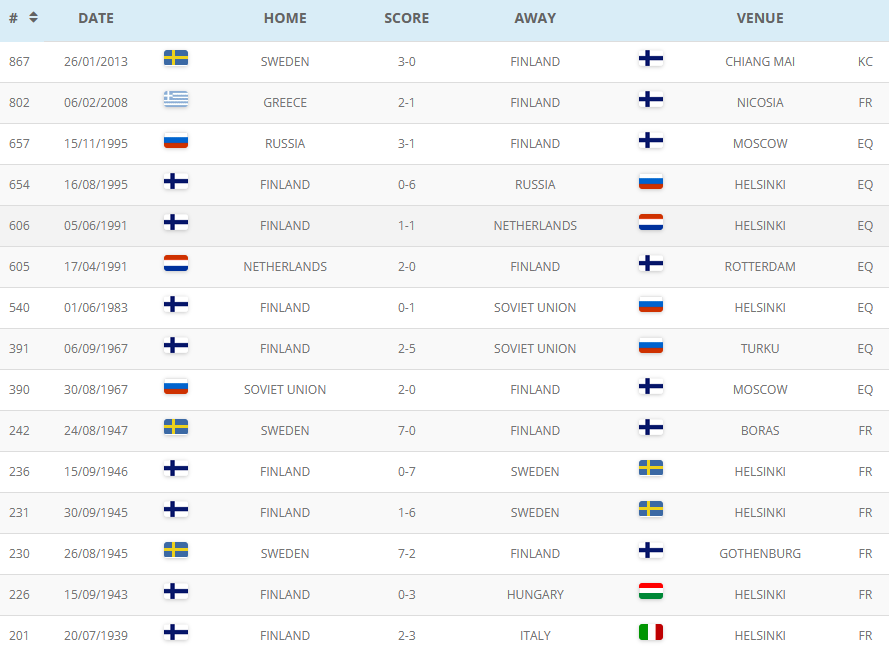The image size is (889, 653).
Task: Select match number 867 in first row
Action: (19, 62)
